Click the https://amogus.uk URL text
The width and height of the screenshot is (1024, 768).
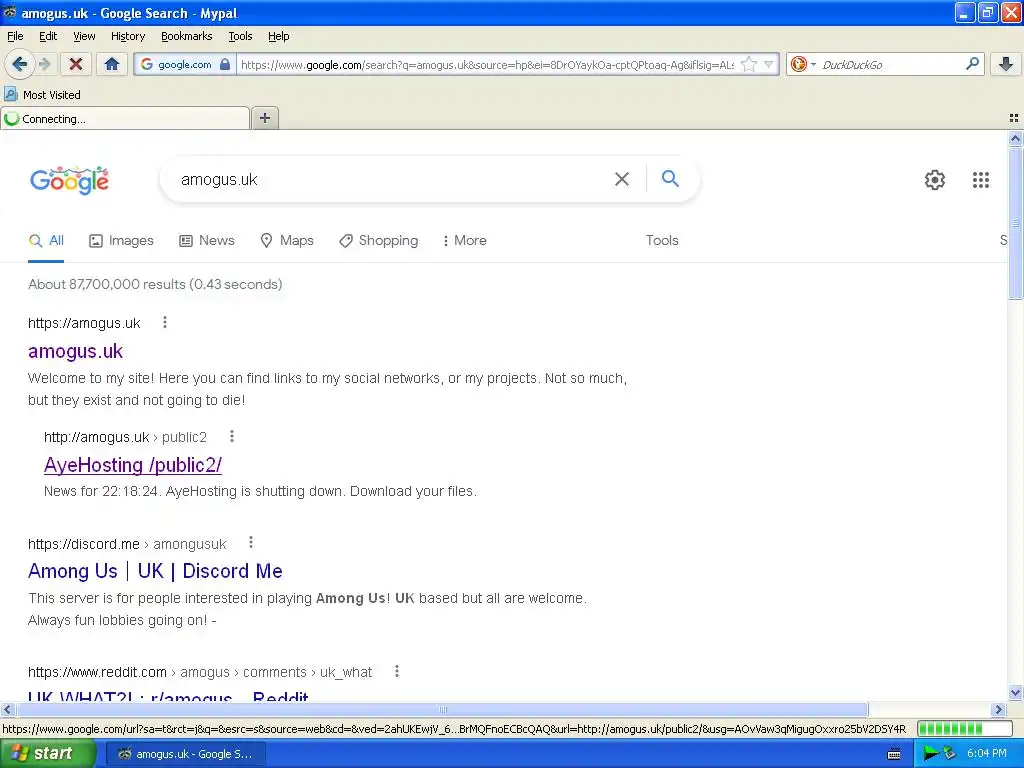pyautogui.click(x=84, y=323)
